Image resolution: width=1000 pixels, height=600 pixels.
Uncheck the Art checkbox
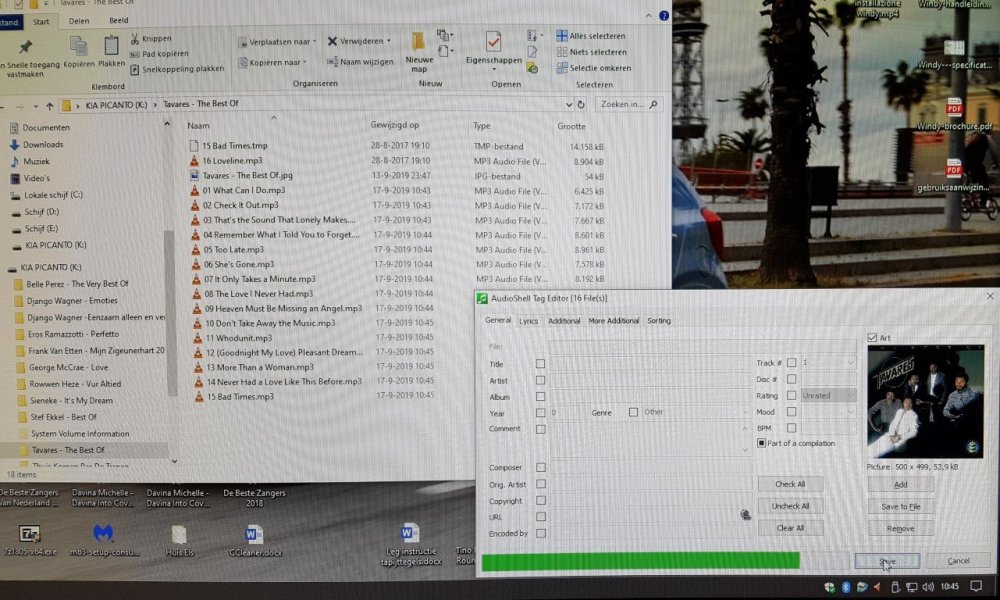pos(872,338)
